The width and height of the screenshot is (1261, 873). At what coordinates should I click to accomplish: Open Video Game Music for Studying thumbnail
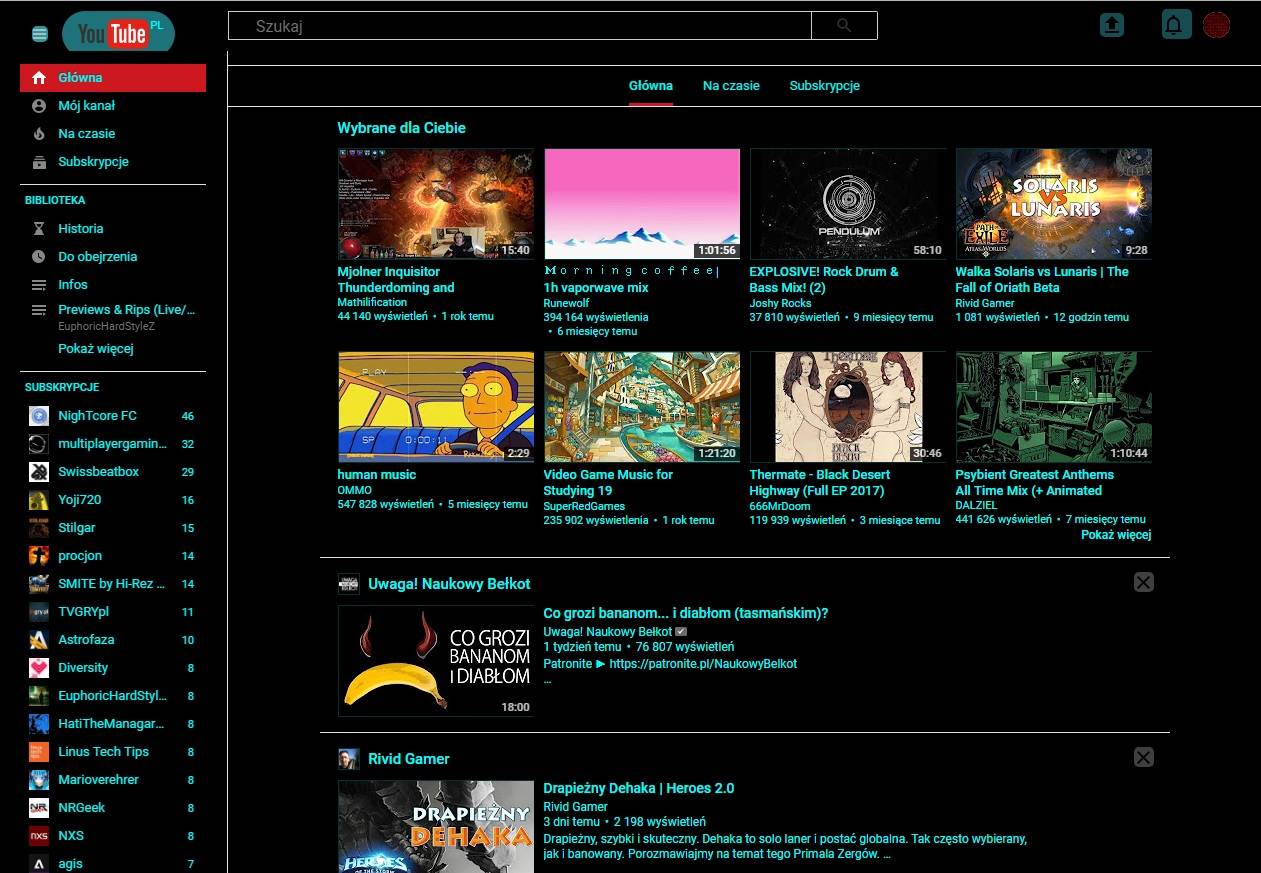pyautogui.click(x=642, y=407)
